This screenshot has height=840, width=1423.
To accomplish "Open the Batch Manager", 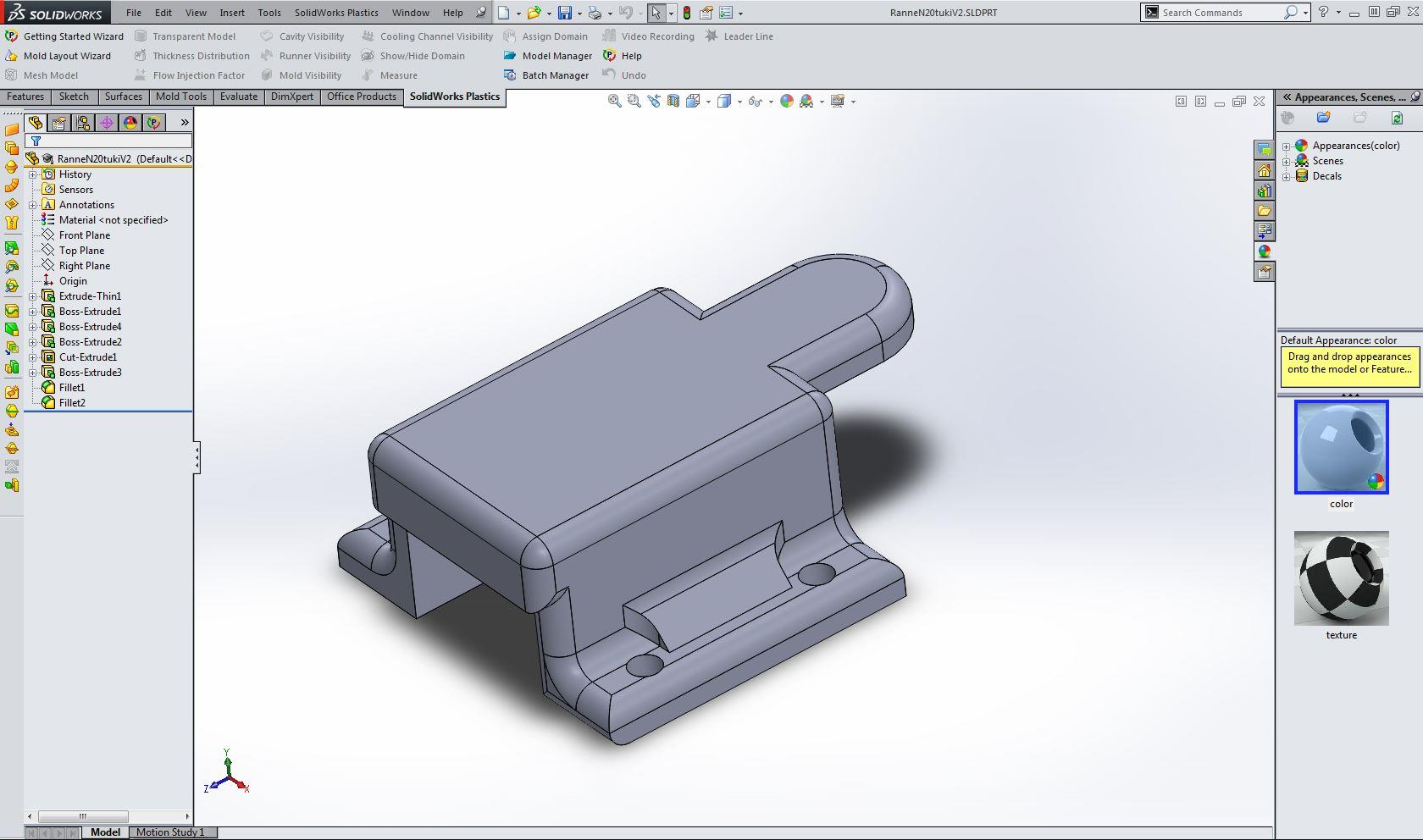I will tap(545, 75).
